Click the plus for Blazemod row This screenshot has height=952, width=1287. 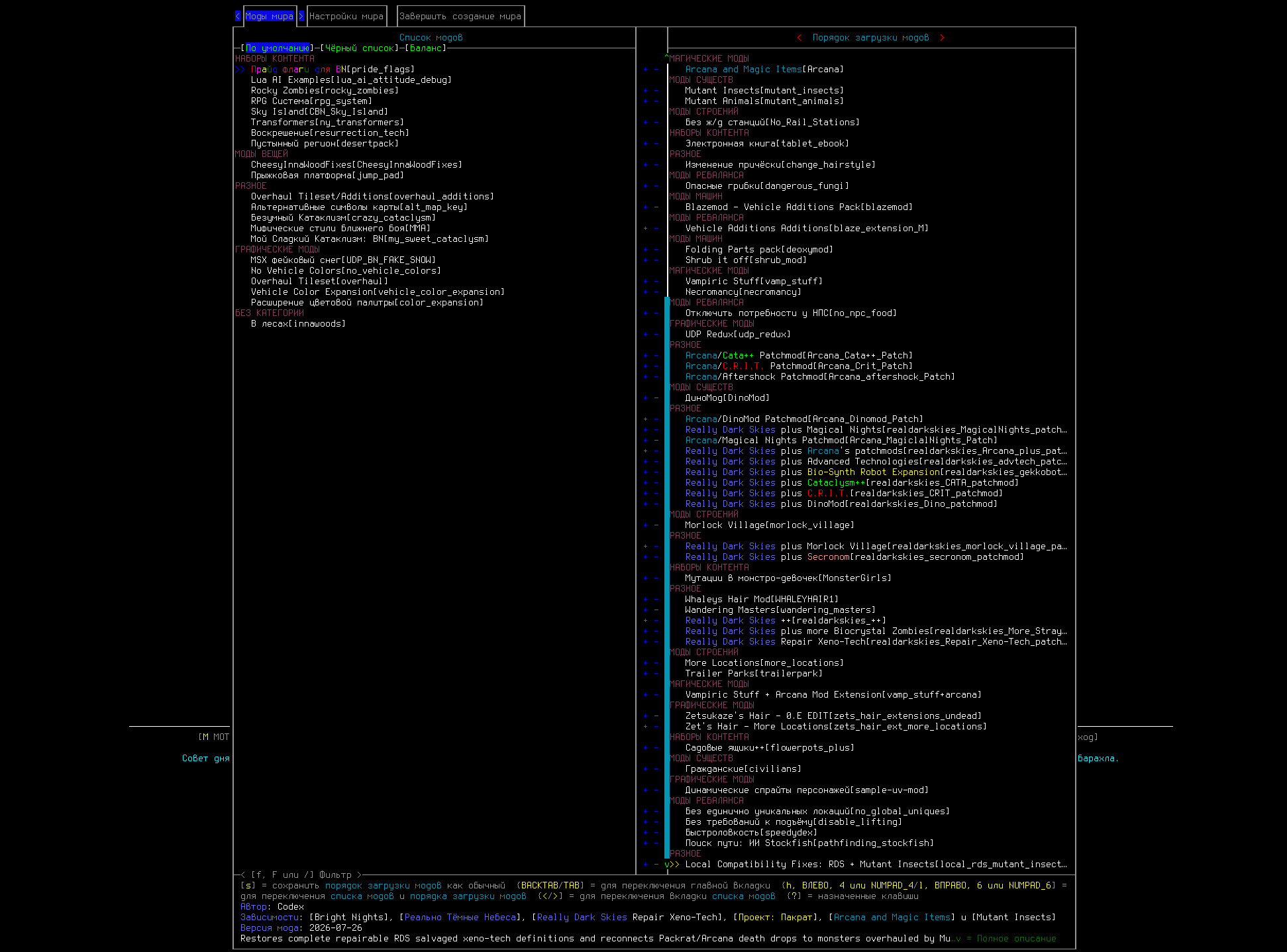tap(646, 207)
